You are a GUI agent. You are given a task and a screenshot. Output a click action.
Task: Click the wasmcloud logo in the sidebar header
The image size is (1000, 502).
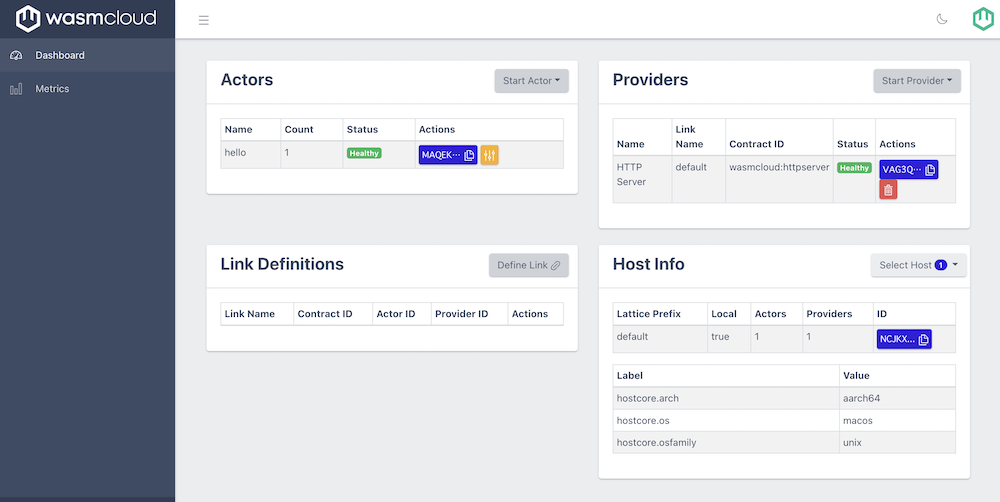[x=86, y=18]
